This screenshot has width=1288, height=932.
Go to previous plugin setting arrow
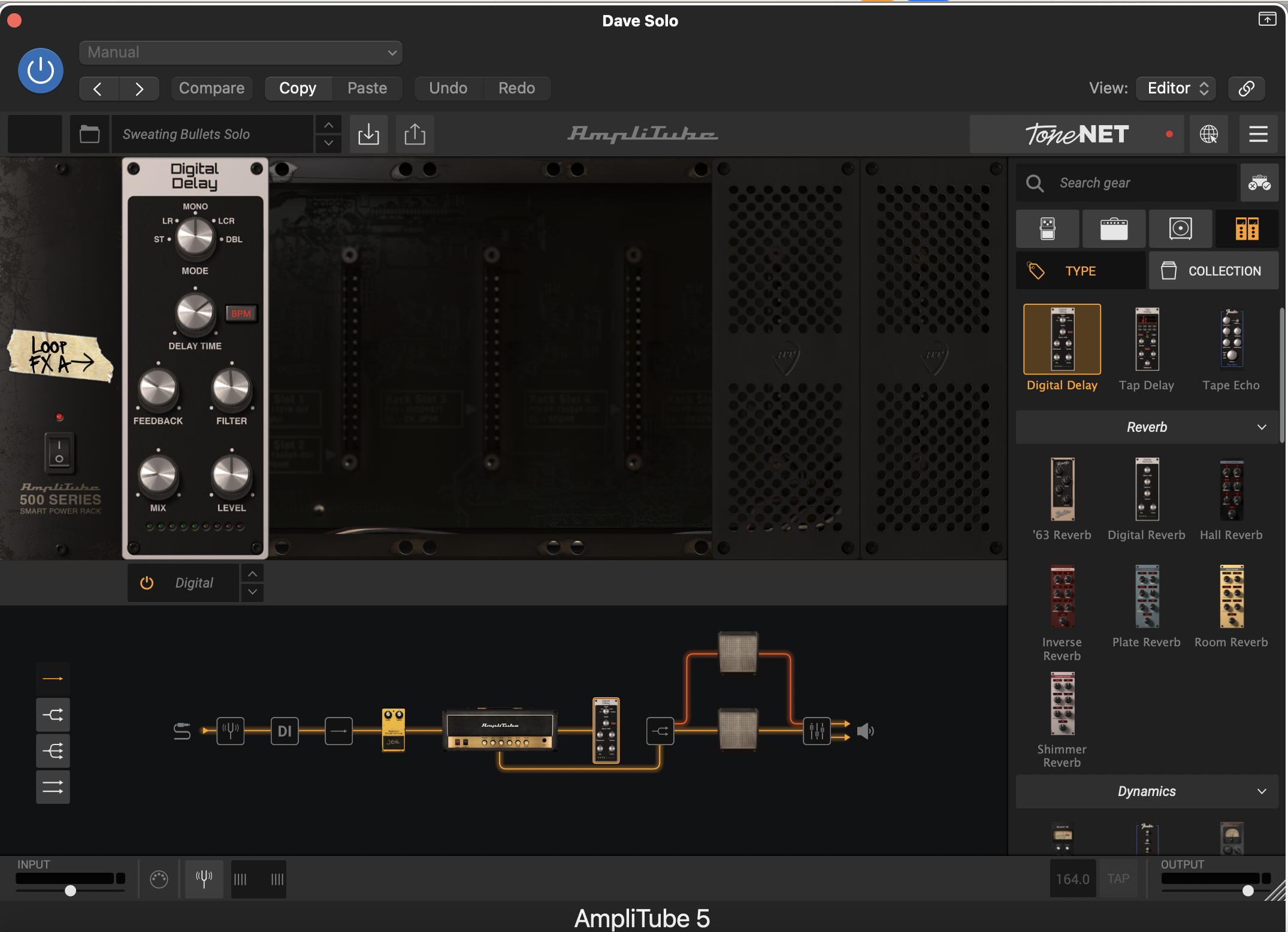pyautogui.click(x=98, y=89)
